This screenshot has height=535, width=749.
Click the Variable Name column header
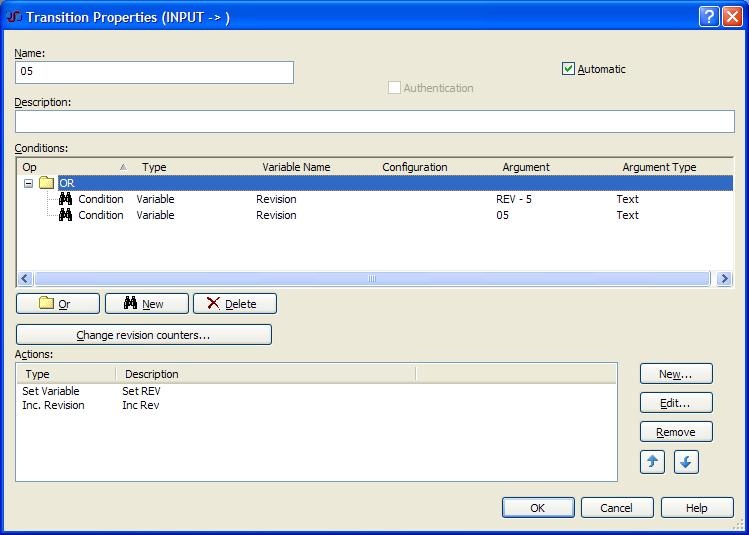tap(314, 167)
